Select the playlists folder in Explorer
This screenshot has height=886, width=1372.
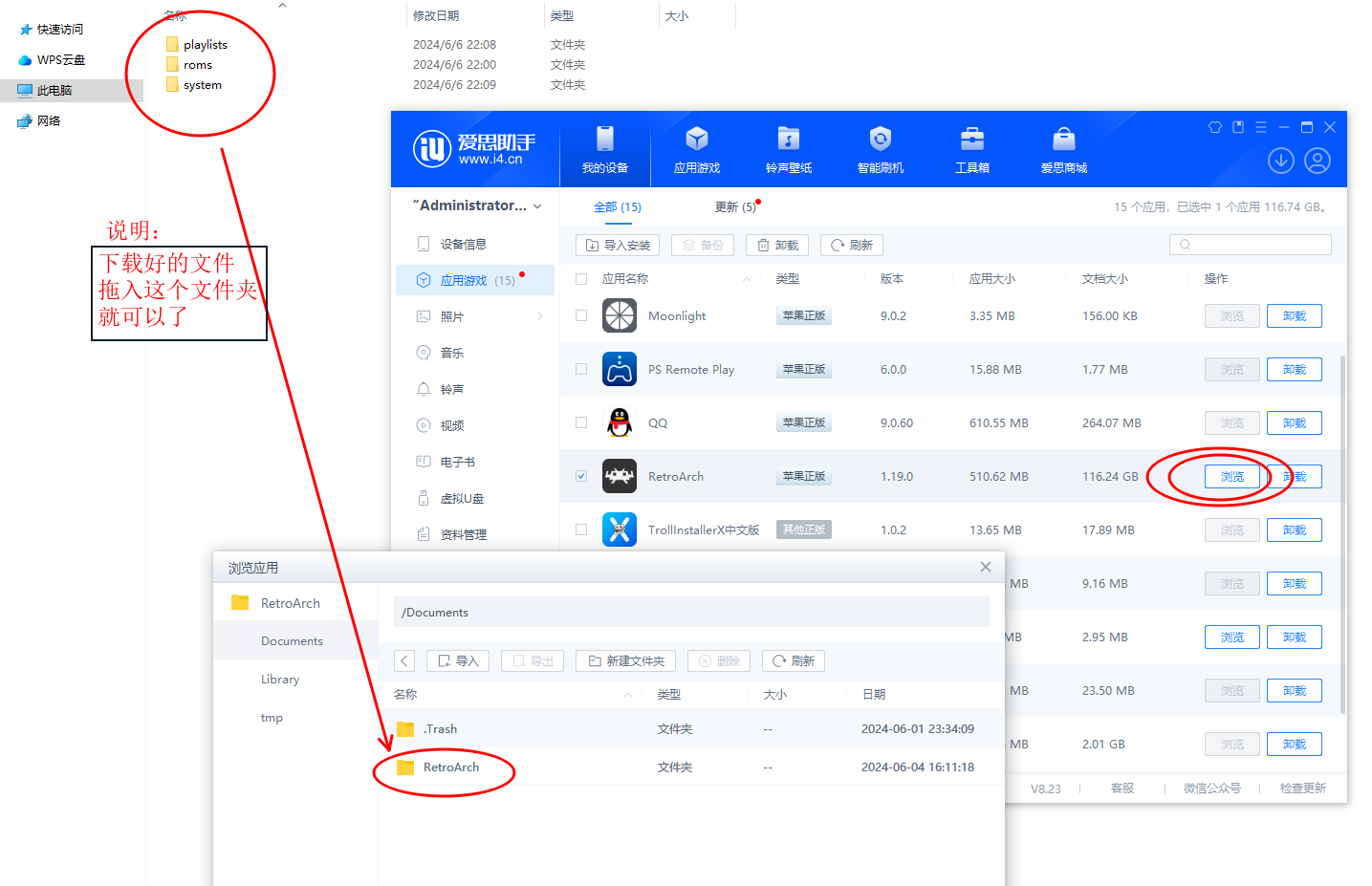pyautogui.click(x=196, y=44)
